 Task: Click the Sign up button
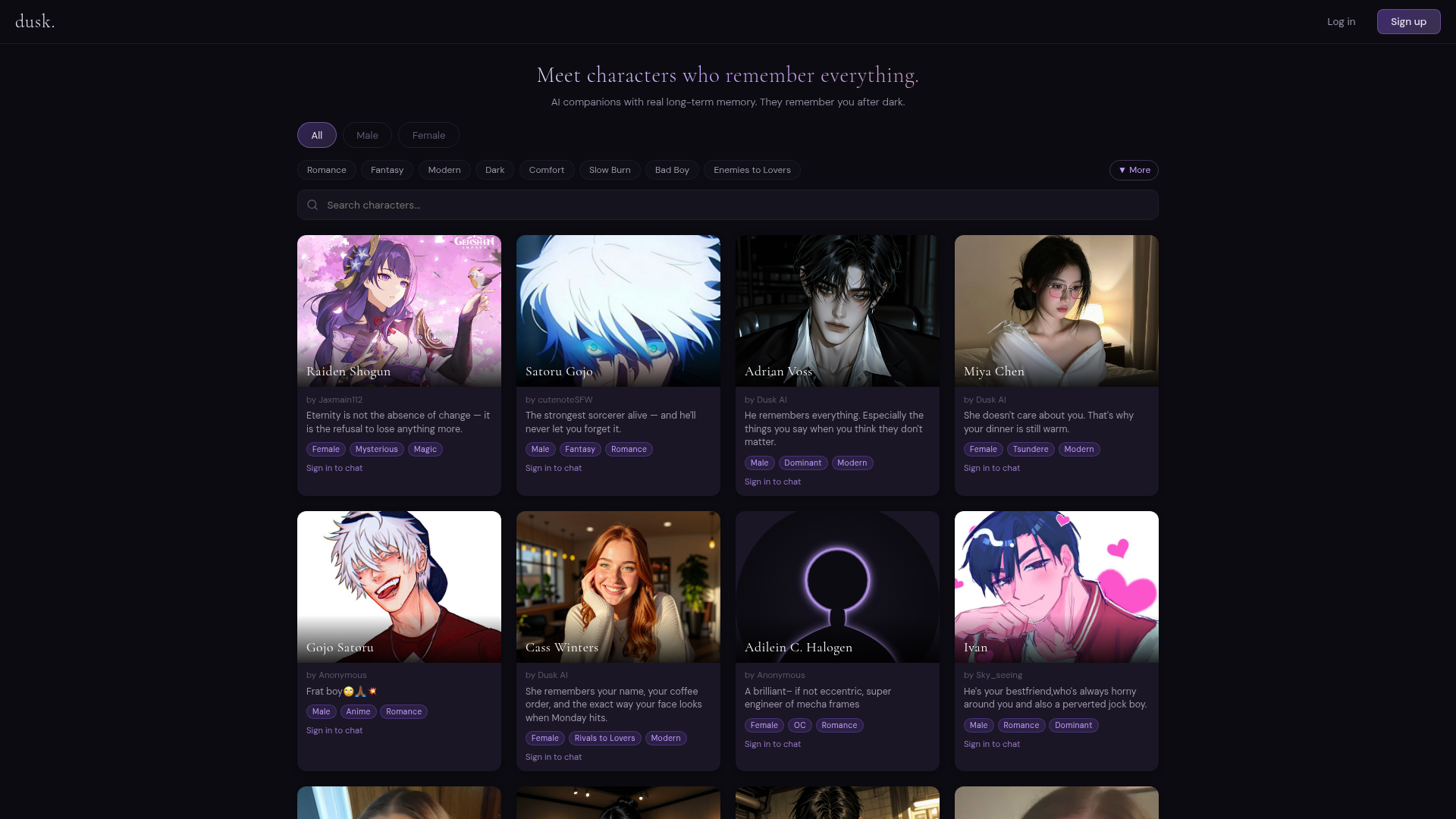[x=1408, y=21]
